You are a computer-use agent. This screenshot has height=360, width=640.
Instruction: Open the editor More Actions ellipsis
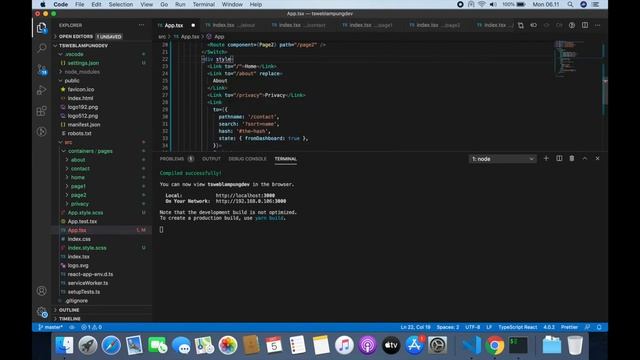click(598, 25)
